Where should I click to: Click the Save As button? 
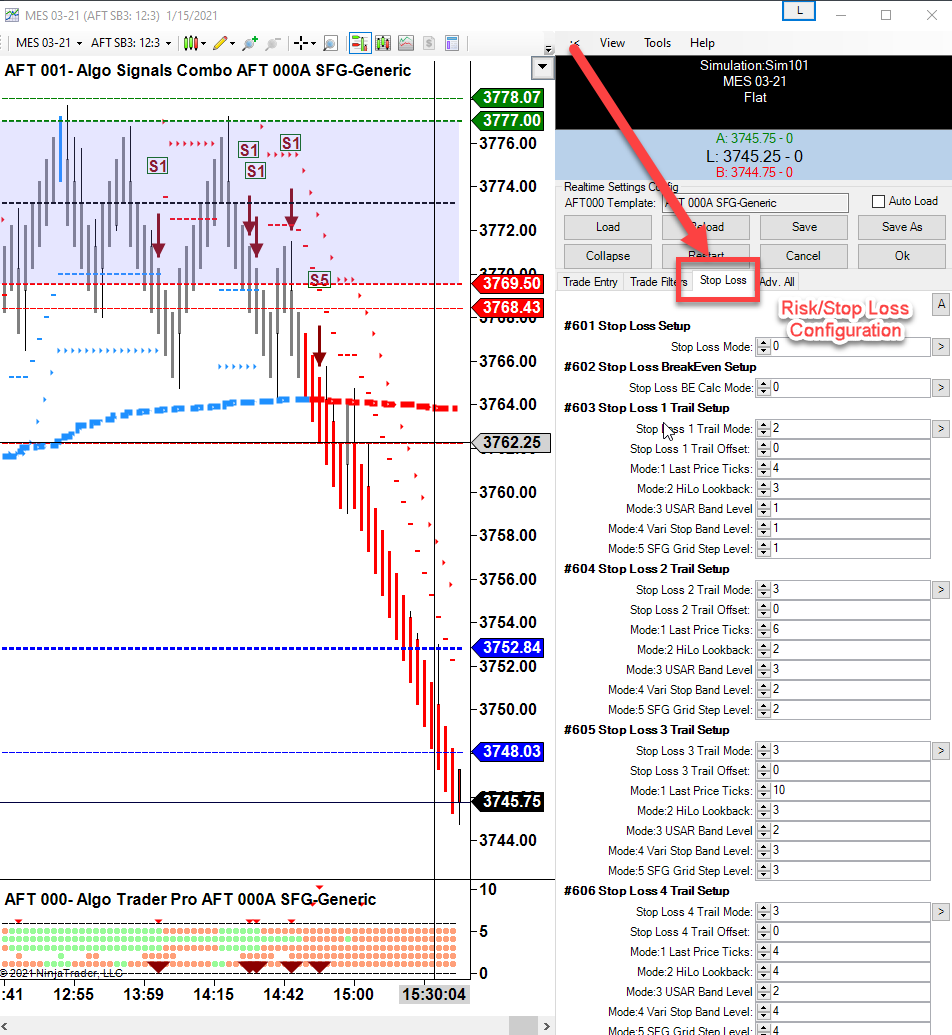coord(901,227)
